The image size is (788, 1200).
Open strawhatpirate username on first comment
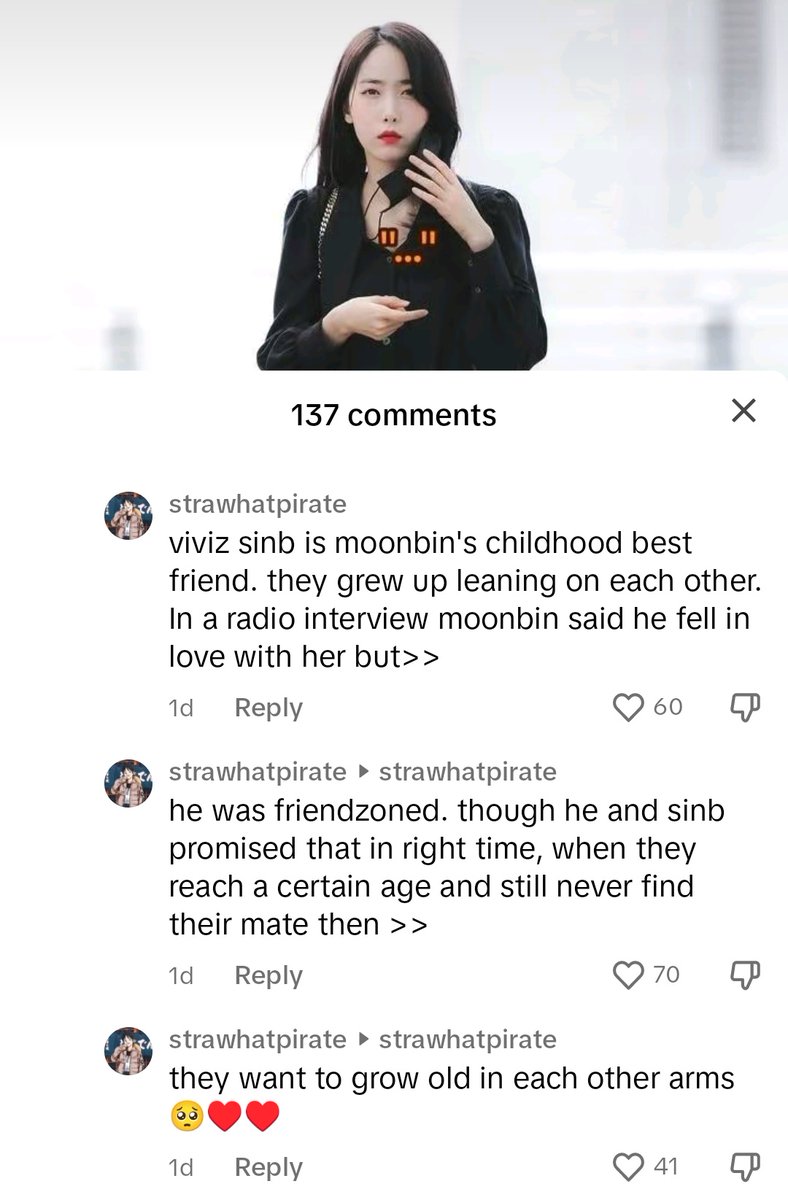258,504
